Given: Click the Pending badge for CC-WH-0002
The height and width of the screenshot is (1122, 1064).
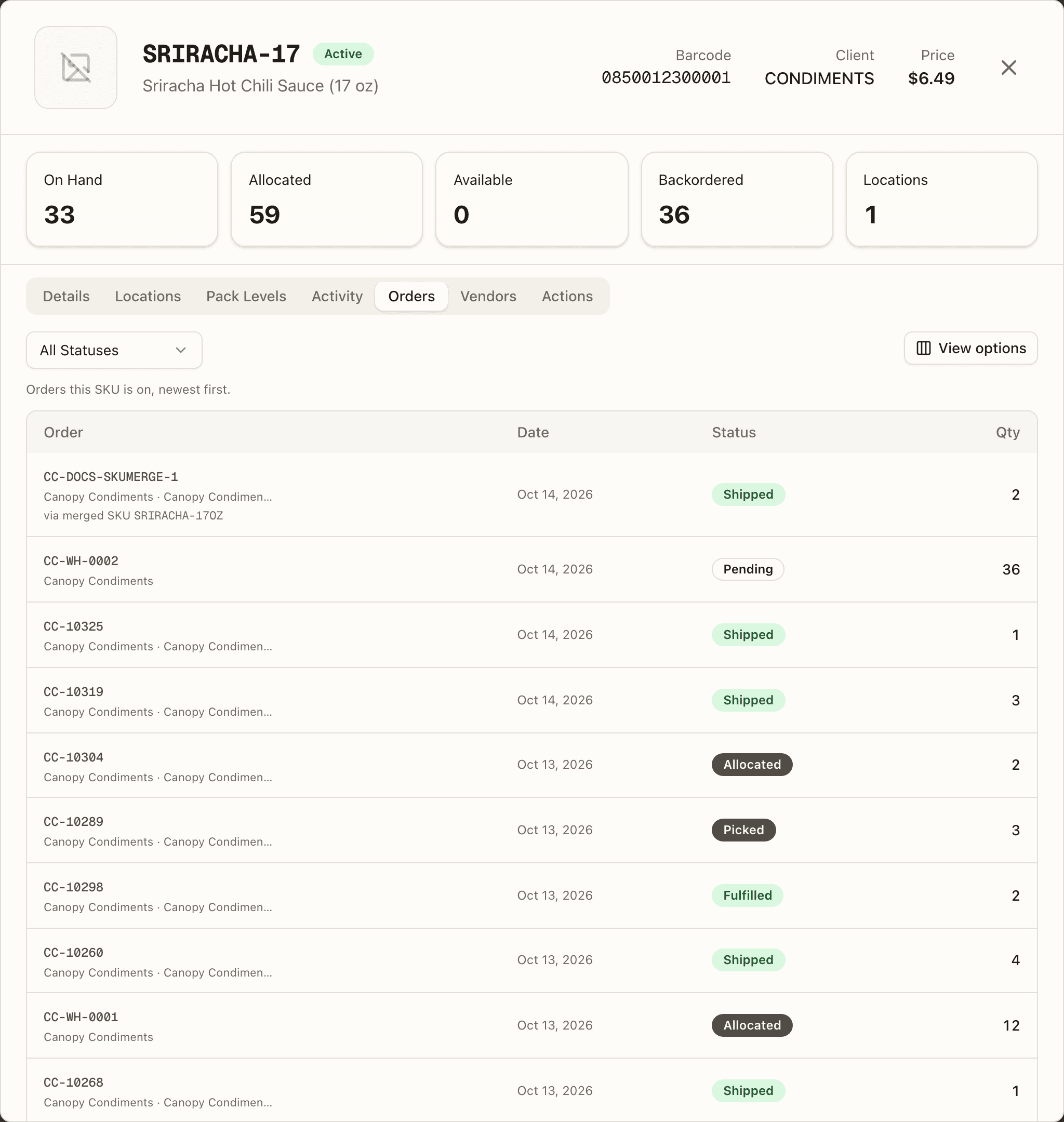Looking at the screenshot, I should pos(748,569).
